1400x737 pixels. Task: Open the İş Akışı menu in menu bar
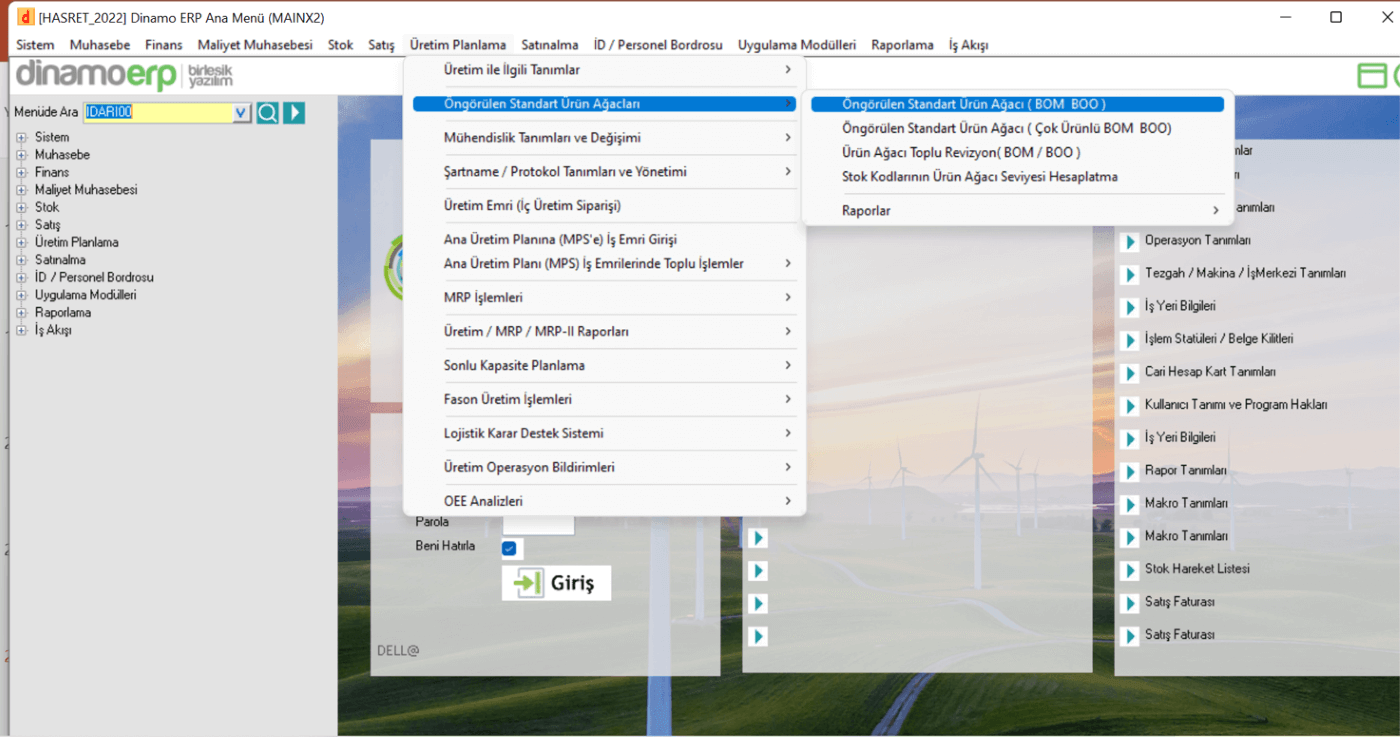969,45
